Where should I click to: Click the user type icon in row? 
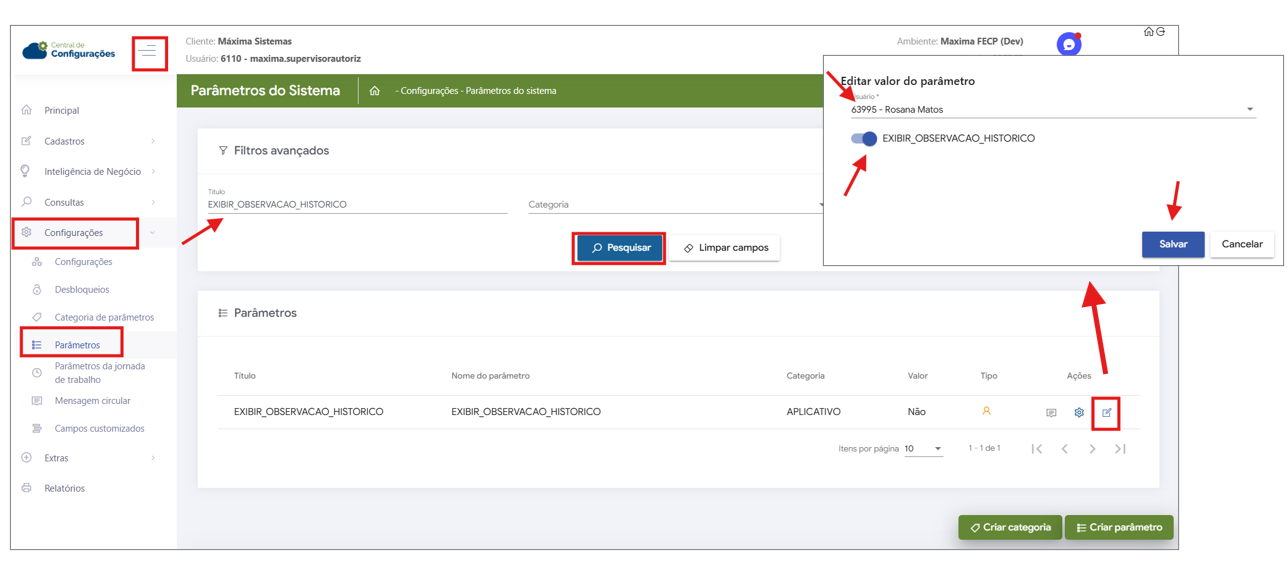(x=986, y=411)
